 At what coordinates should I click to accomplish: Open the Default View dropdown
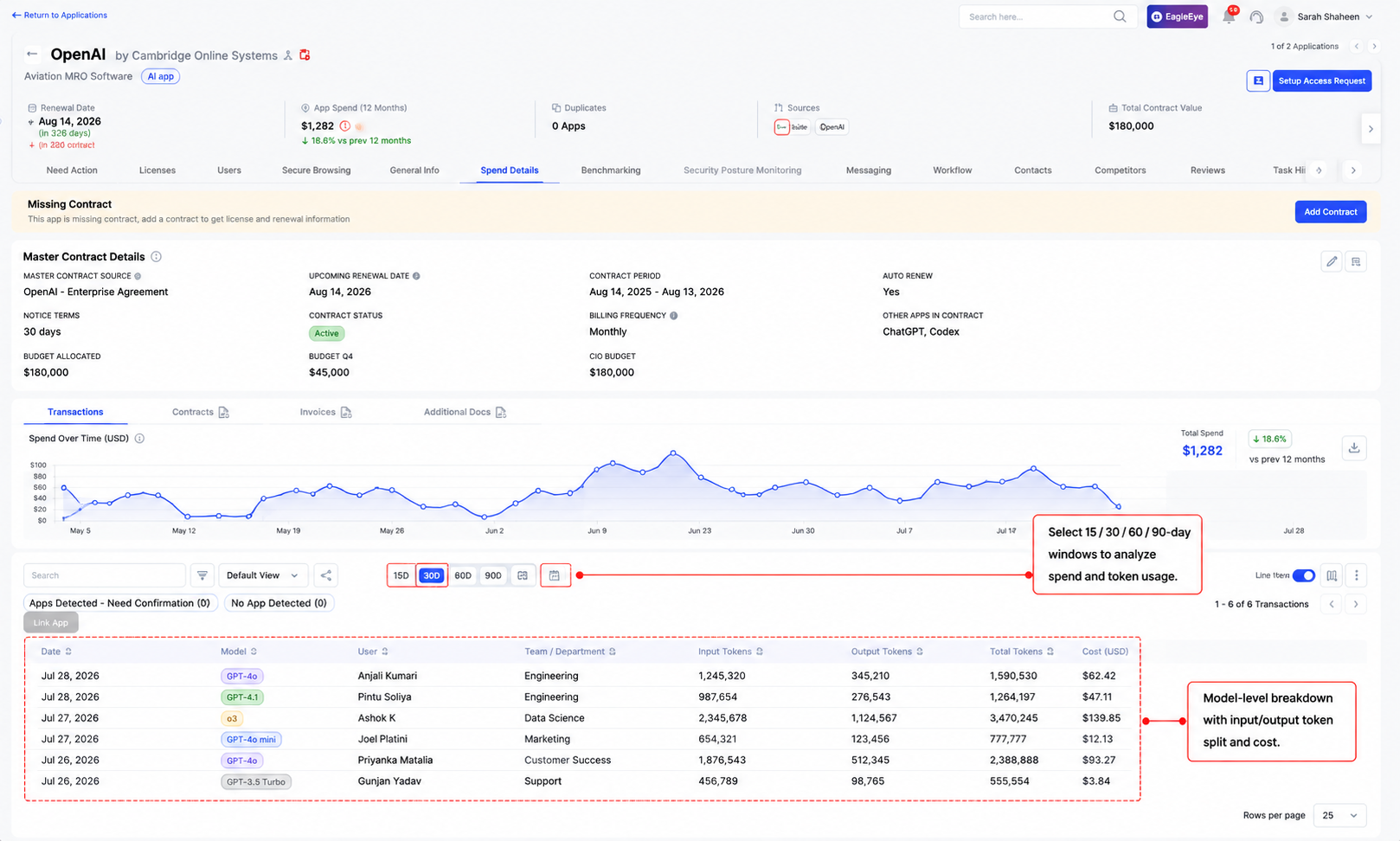pos(262,575)
